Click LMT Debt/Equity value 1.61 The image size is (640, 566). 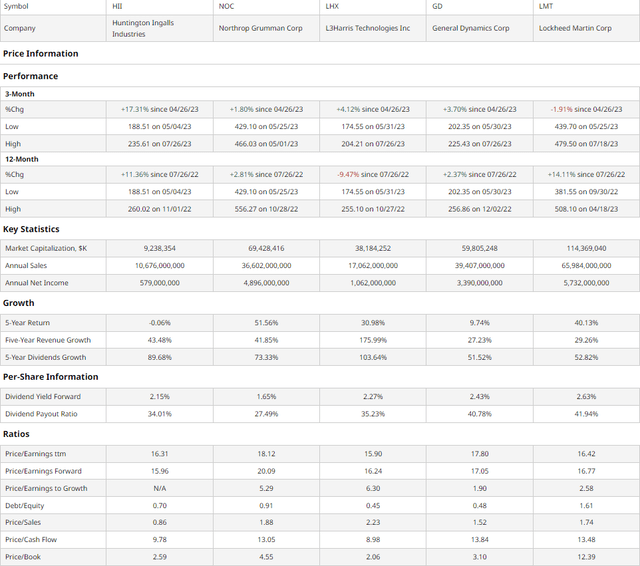click(586, 506)
